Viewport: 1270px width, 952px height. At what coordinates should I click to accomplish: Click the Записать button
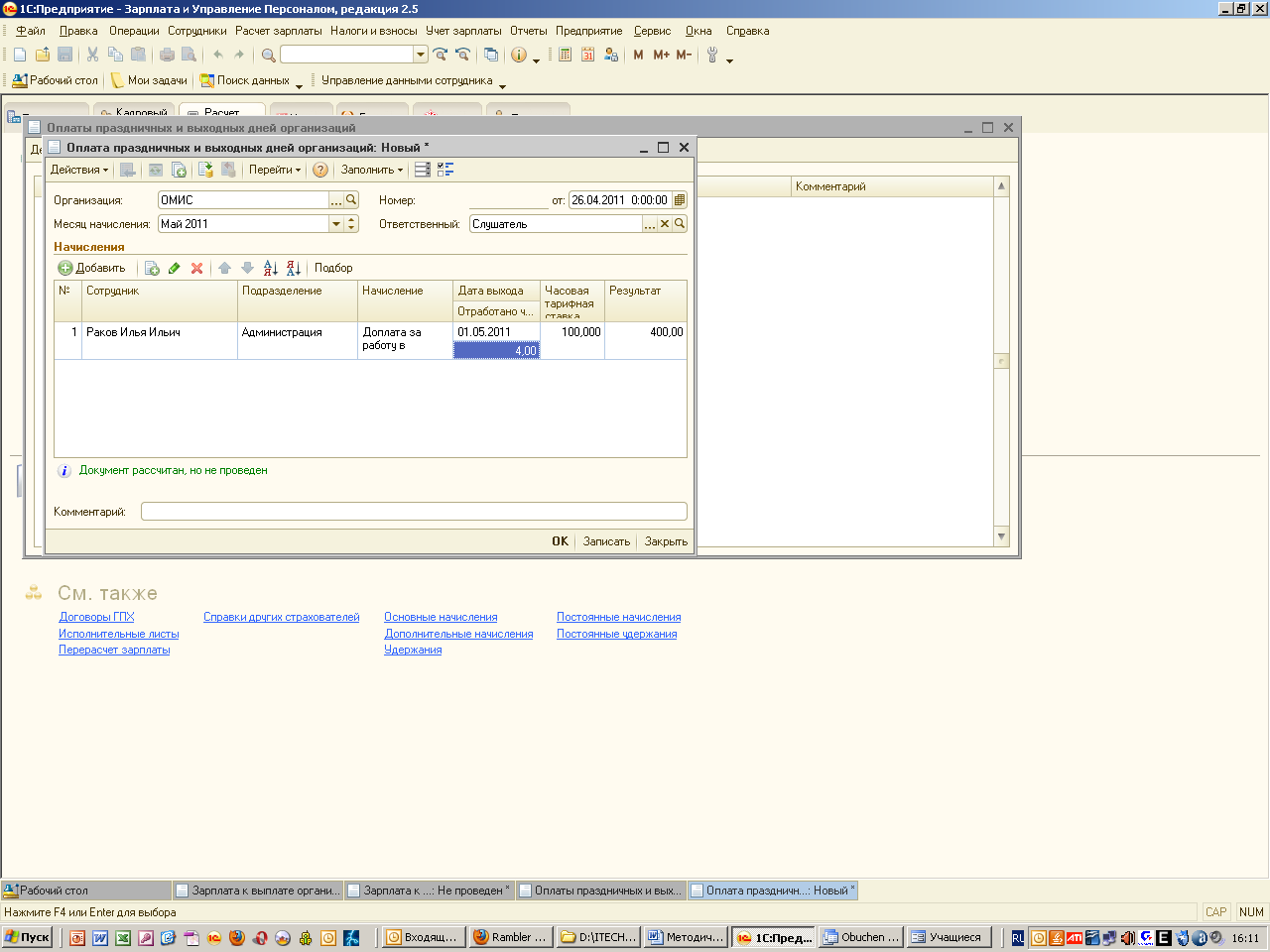click(606, 541)
